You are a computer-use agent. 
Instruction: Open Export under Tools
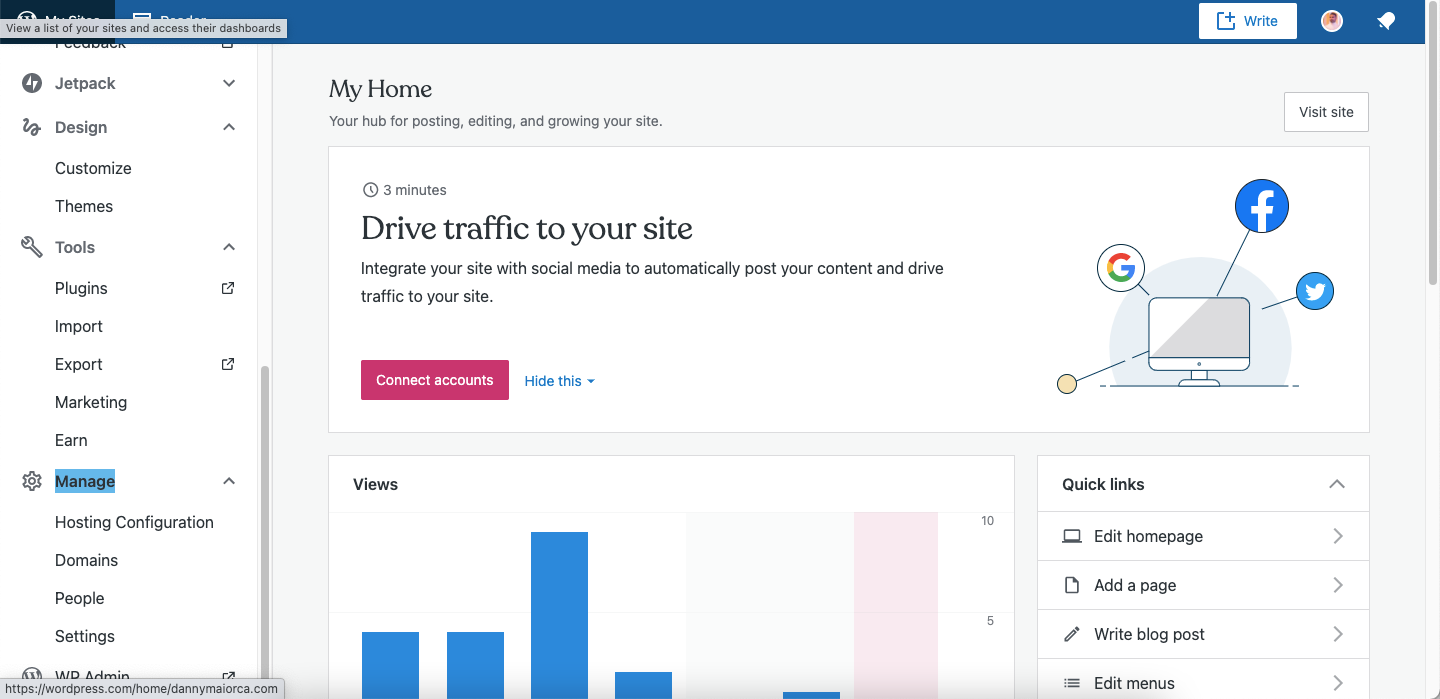click(79, 364)
